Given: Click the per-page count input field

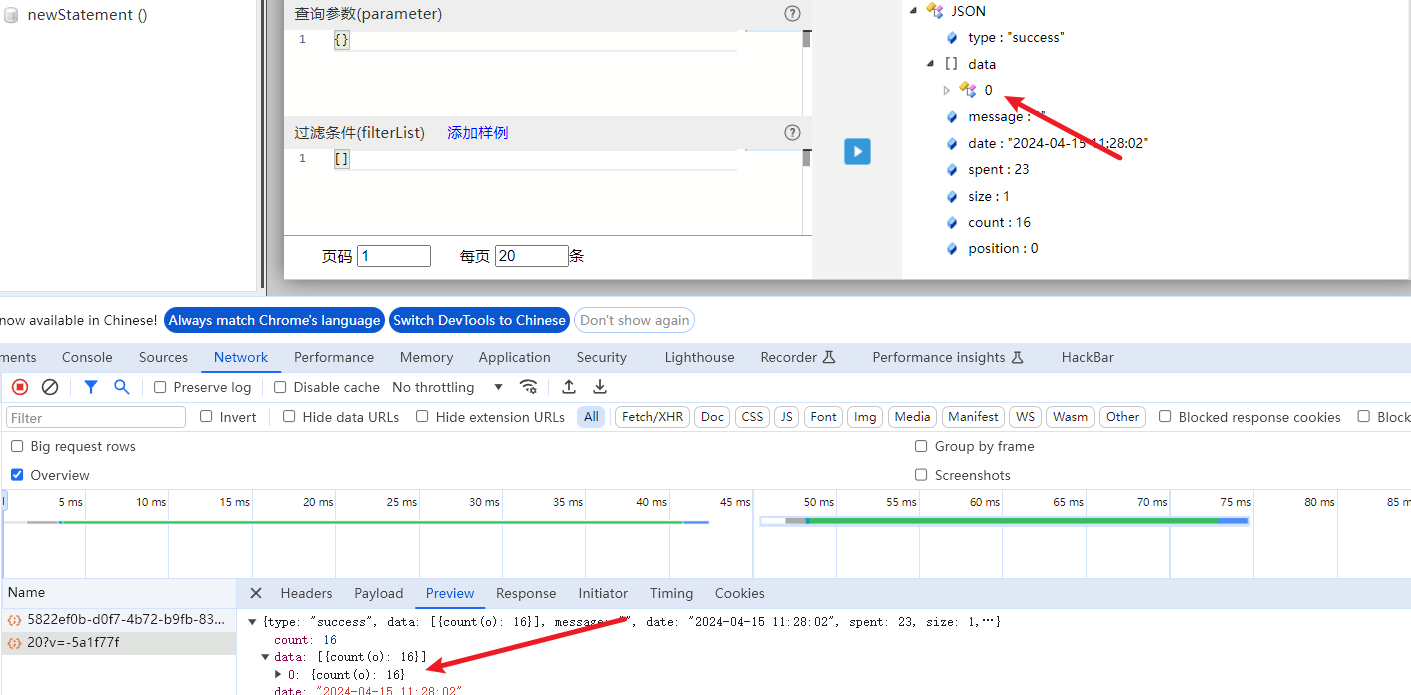Looking at the screenshot, I should [532, 256].
